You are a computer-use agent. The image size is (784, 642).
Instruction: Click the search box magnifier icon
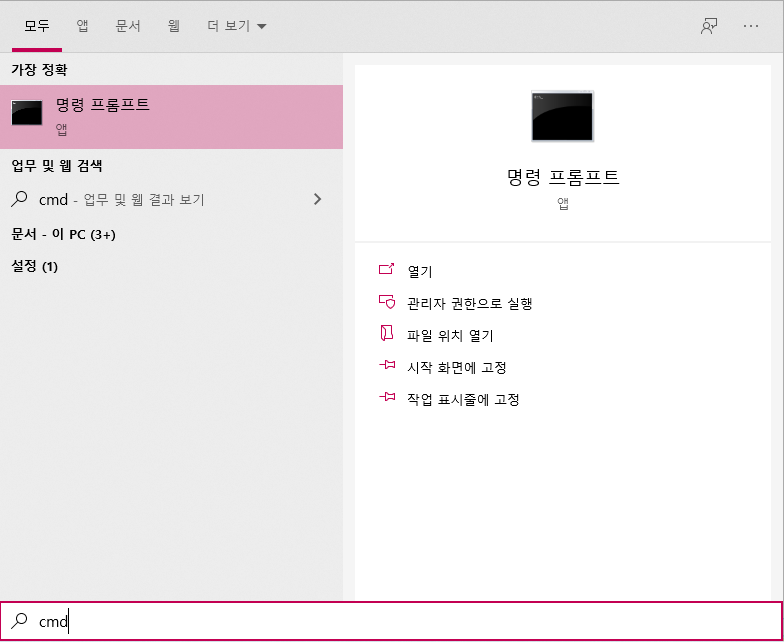click(20, 621)
